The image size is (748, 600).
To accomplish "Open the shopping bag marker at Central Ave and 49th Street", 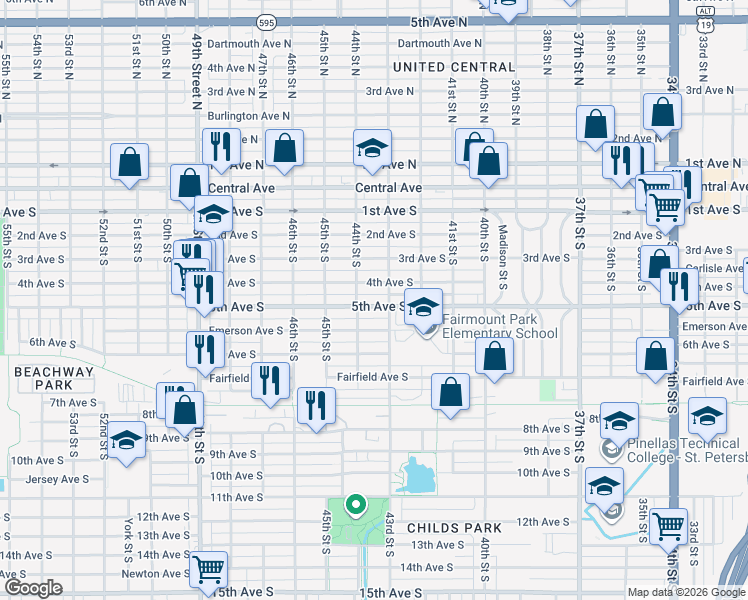I will click(189, 184).
